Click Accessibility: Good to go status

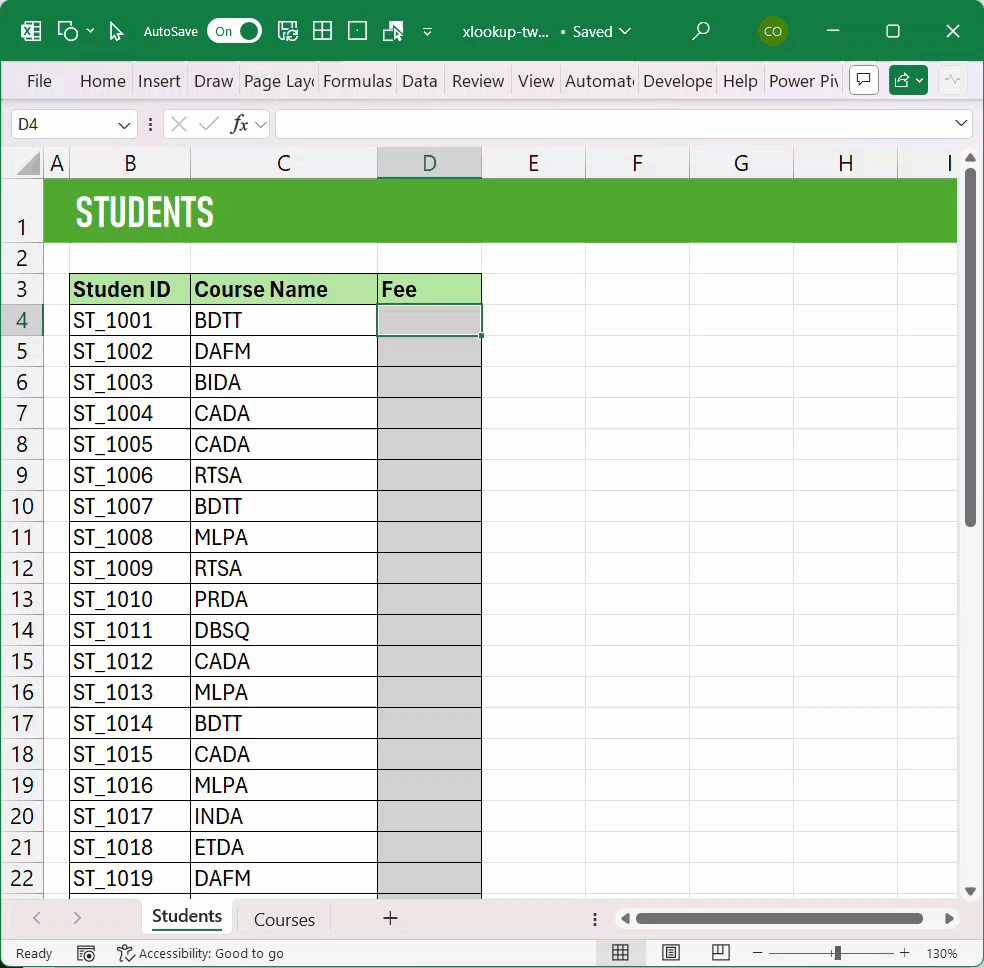(200, 953)
